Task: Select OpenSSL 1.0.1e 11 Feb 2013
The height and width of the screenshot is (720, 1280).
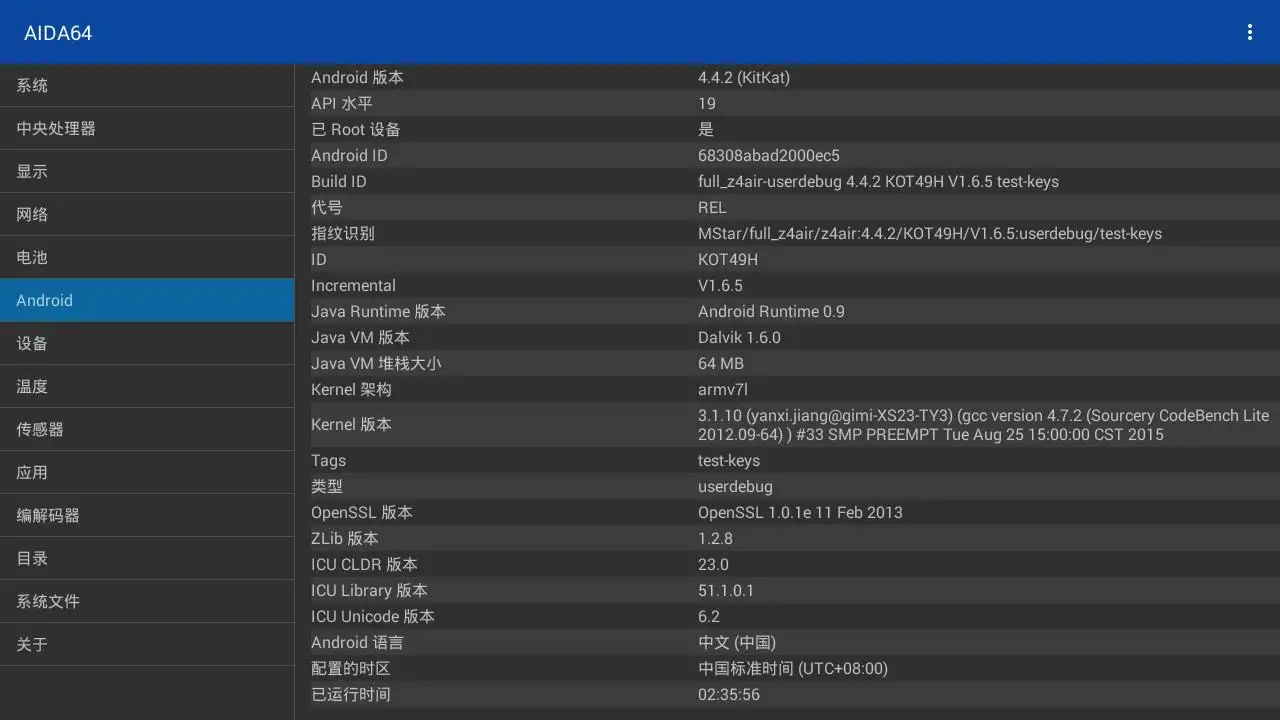Action: click(800, 512)
